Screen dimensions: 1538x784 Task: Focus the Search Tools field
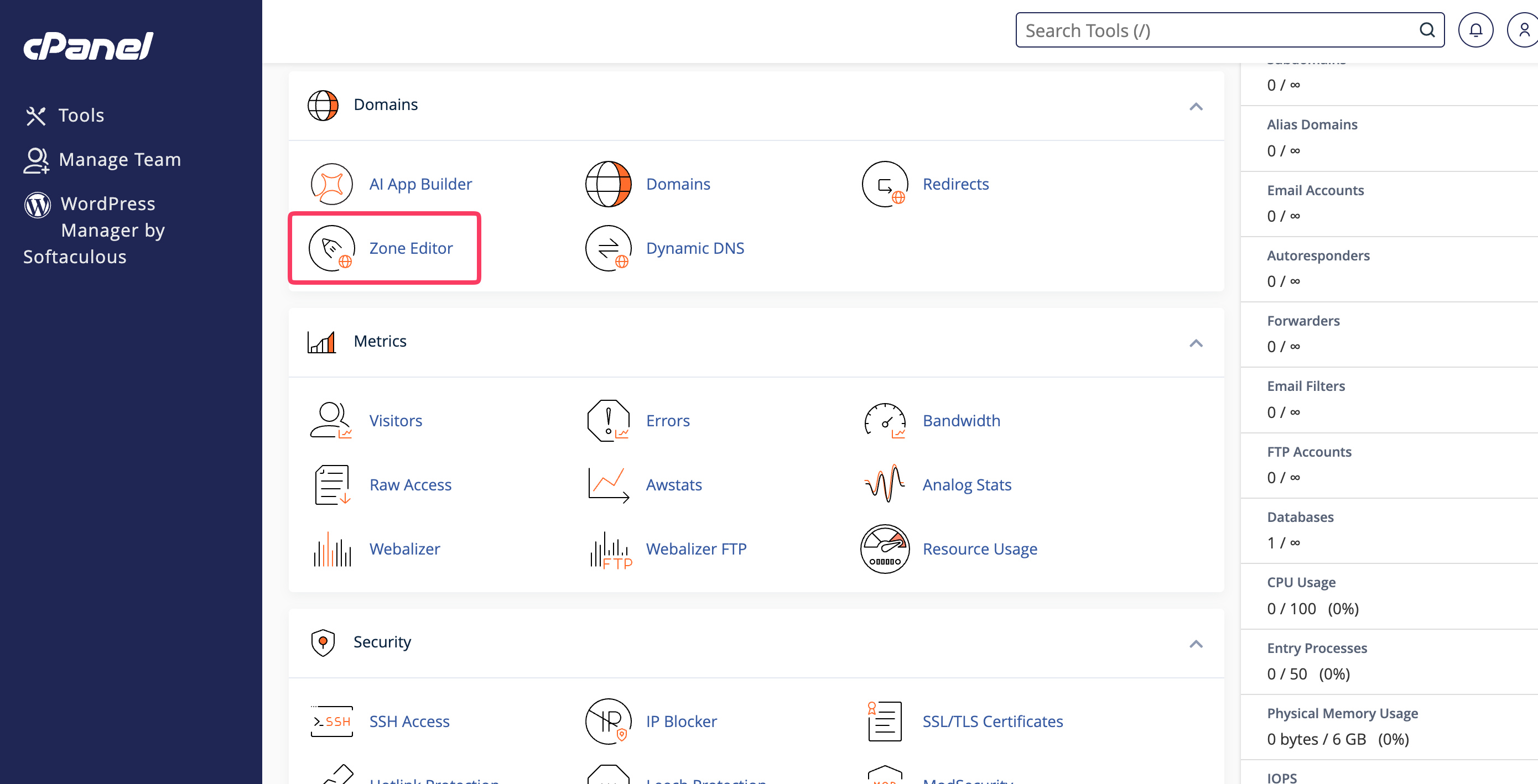click(x=1230, y=30)
